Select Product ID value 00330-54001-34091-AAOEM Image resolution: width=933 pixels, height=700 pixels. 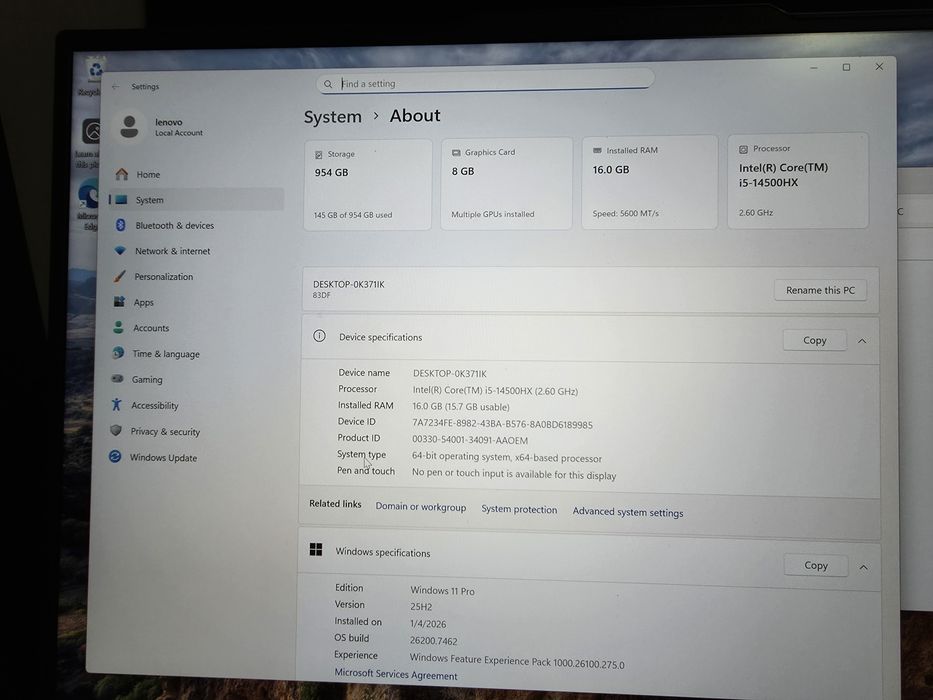(470, 440)
